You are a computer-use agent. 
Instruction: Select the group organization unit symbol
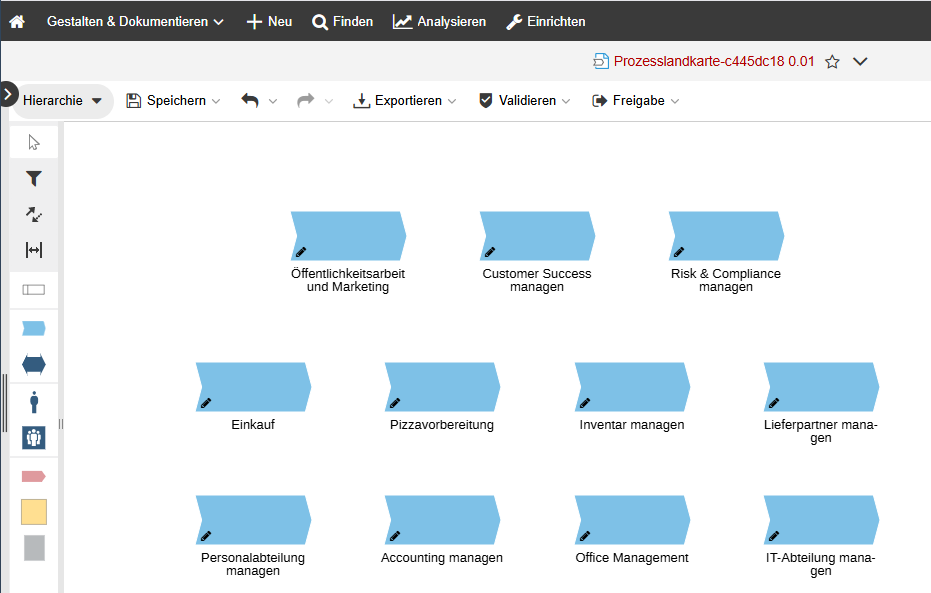[x=34, y=438]
